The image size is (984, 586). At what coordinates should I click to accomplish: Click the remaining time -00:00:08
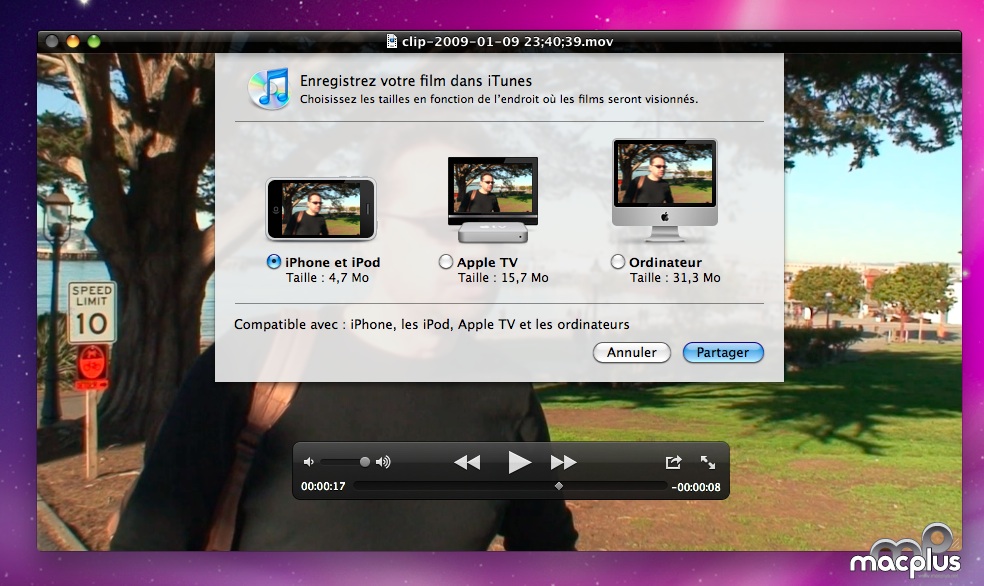[696, 487]
